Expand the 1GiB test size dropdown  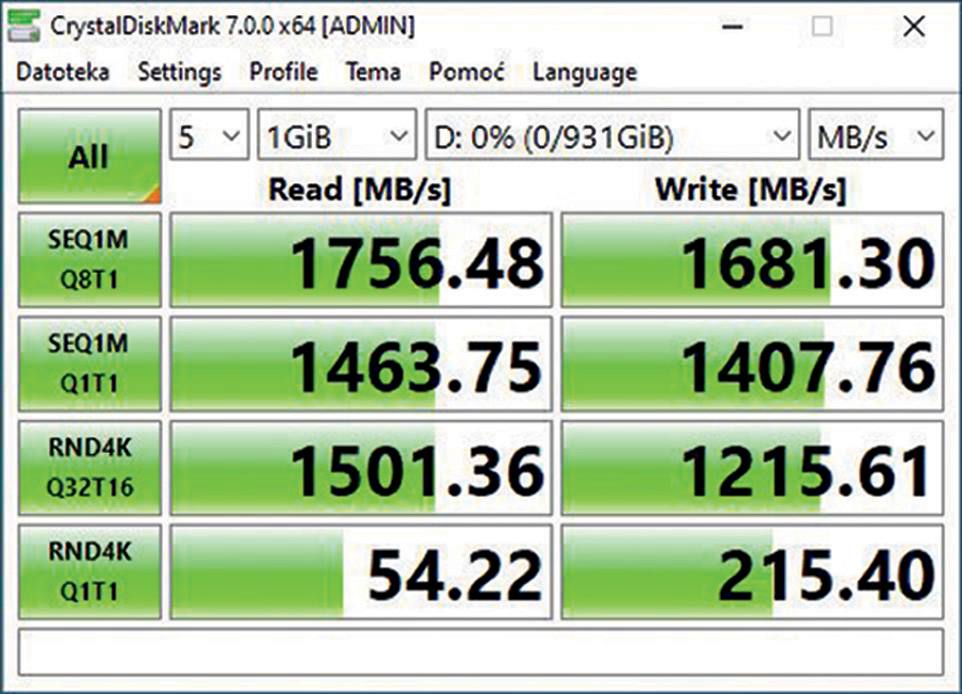(x=336, y=136)
